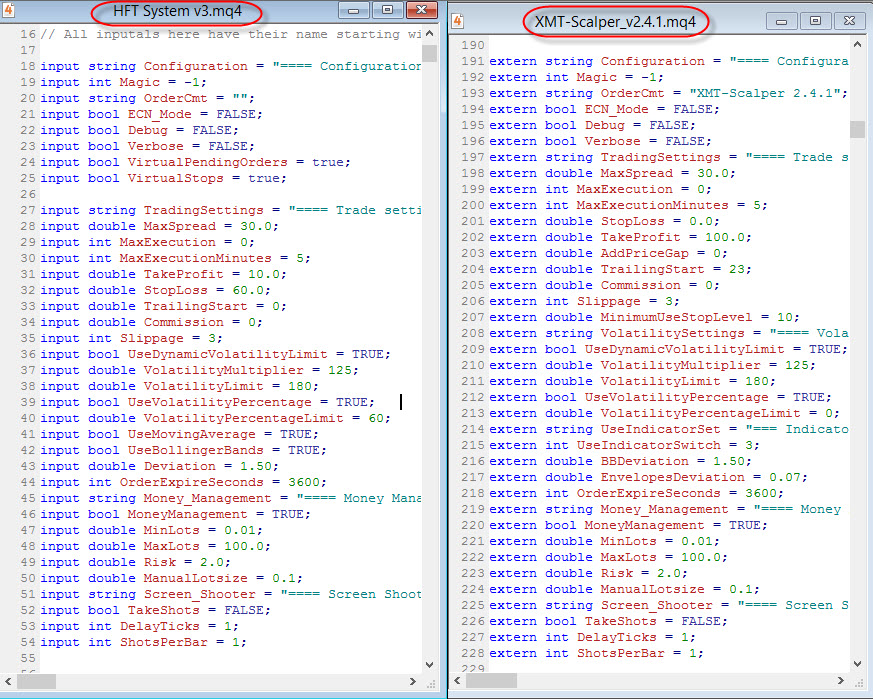Click the MQ4 file icon in XMT-Scalper title bar
Screen dimensions: 873x699
457,20
